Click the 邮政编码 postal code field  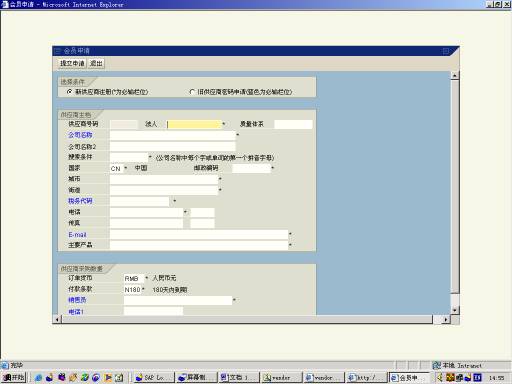pyautogui.click(x=251, y=168)
